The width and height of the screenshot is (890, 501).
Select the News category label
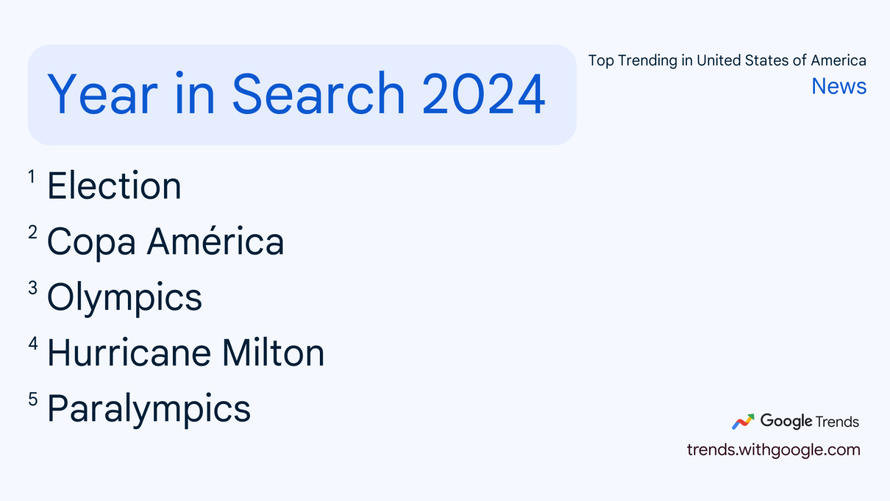click(x=839, y=86)
